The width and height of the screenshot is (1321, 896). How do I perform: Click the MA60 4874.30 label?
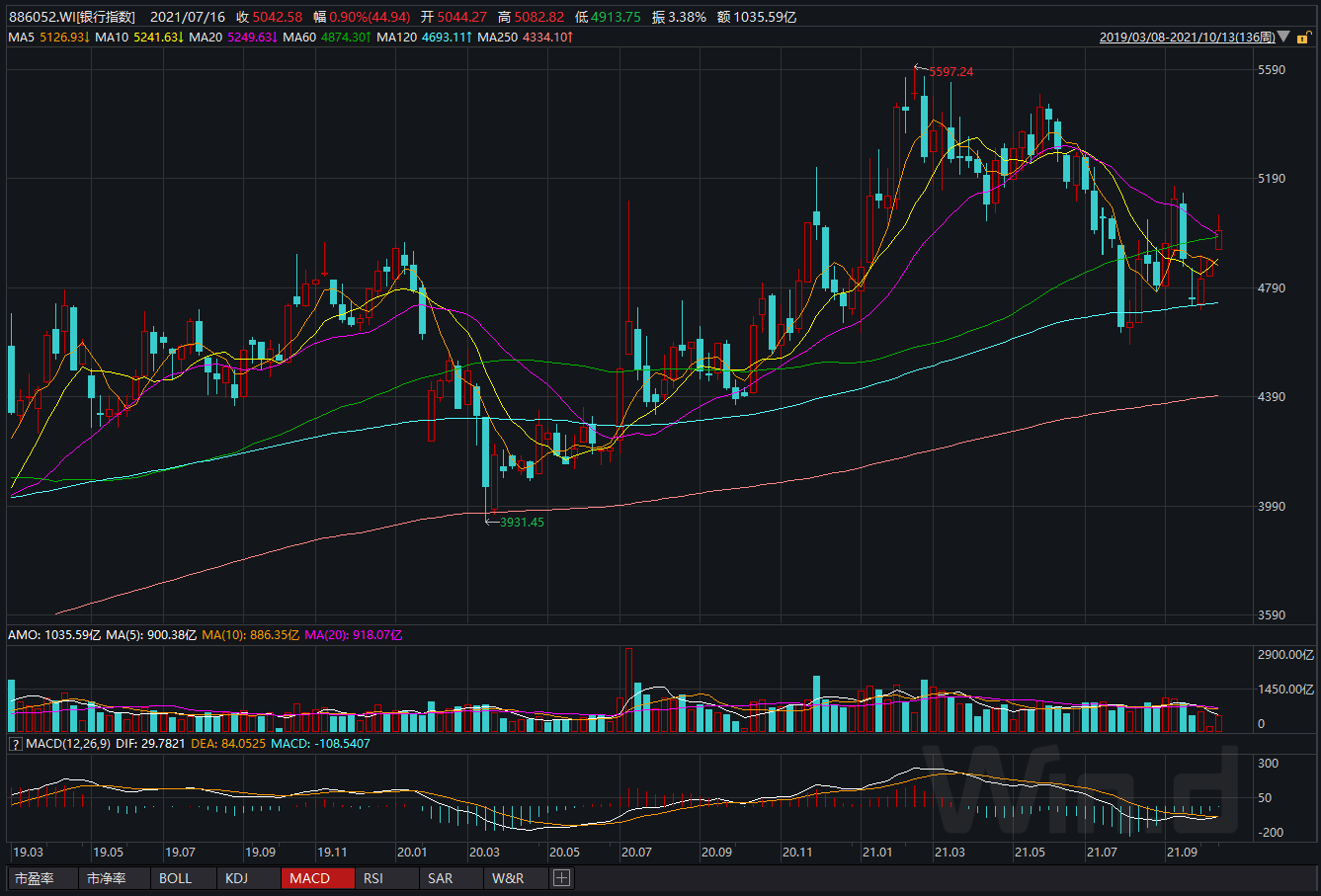click(326, 37)
